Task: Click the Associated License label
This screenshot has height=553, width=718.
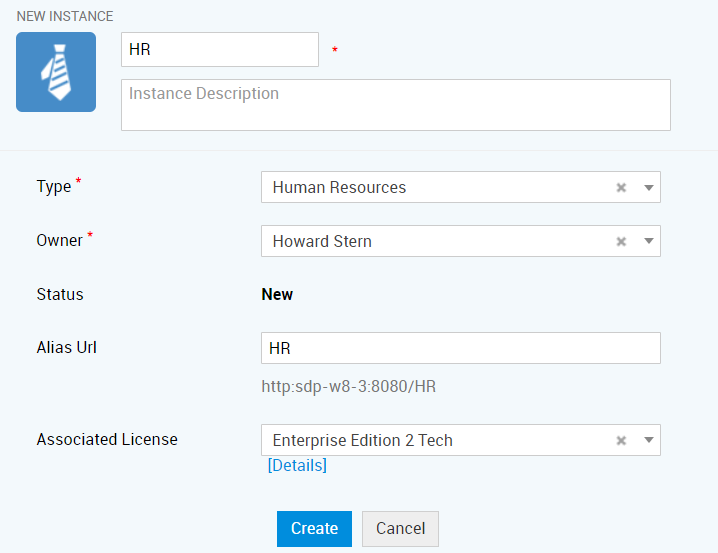Action: [107, 440]
